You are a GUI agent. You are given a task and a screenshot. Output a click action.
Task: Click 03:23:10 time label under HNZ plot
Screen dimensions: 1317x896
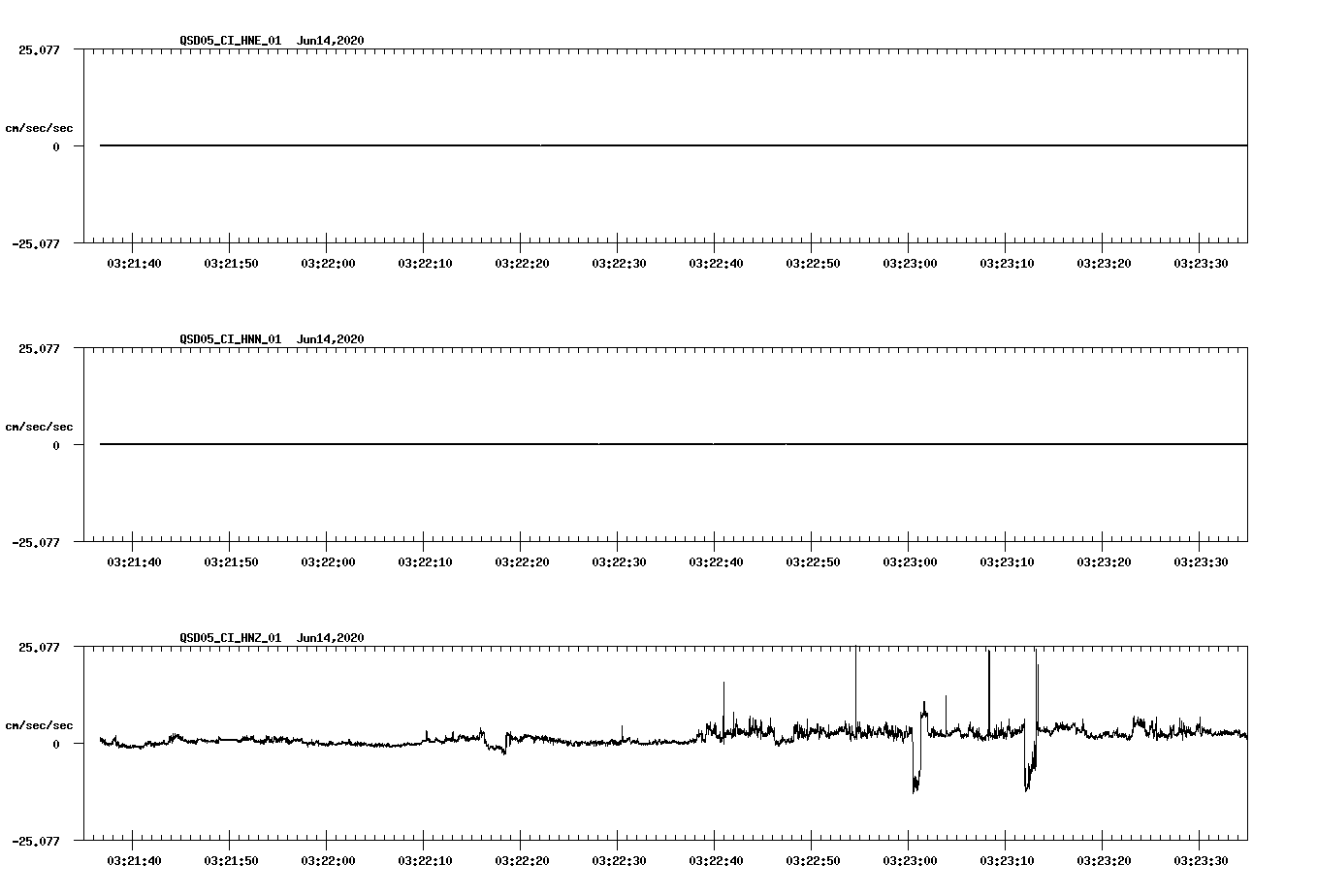pos(1007,861)
